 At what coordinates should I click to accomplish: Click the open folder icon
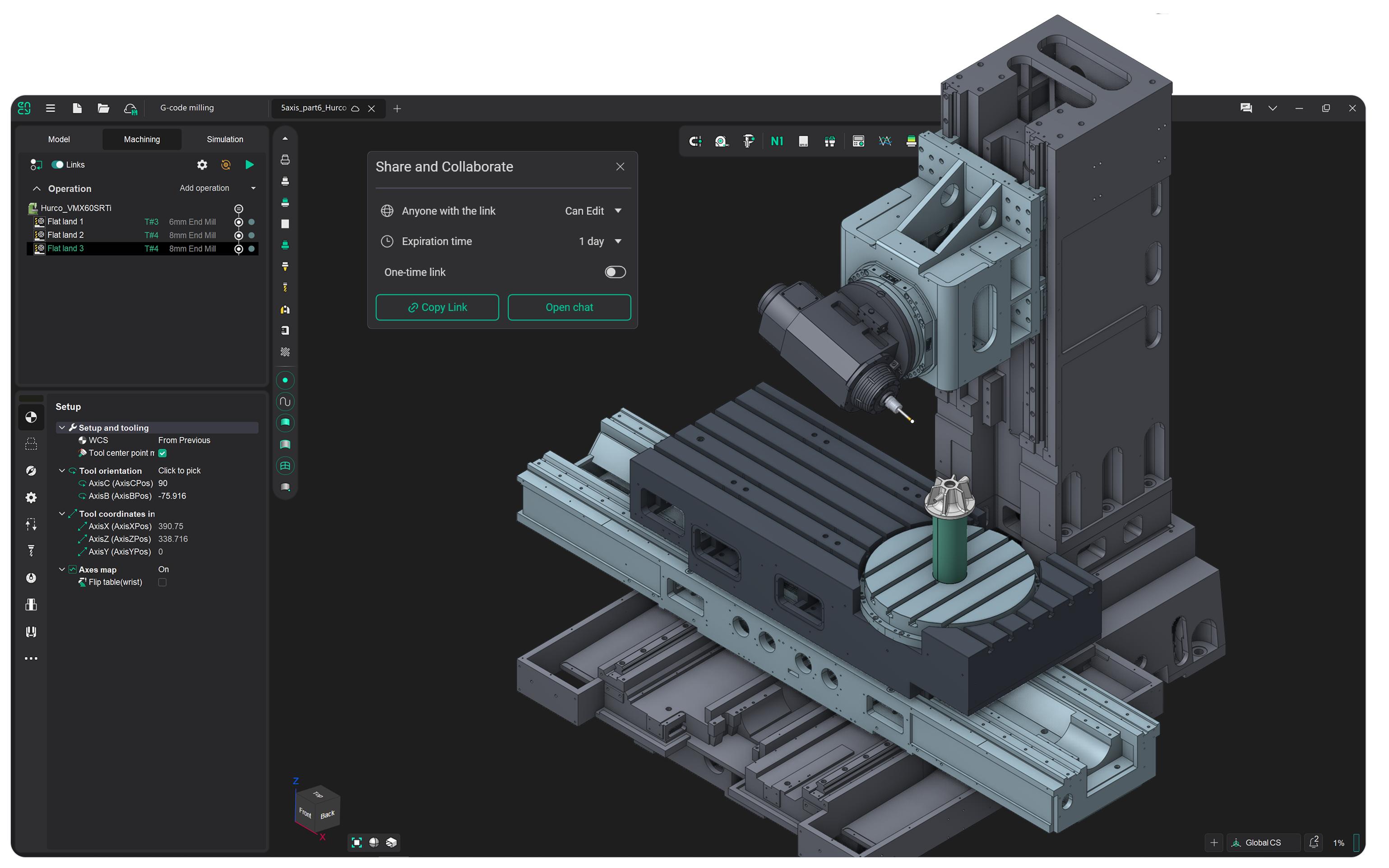point(103,108)
